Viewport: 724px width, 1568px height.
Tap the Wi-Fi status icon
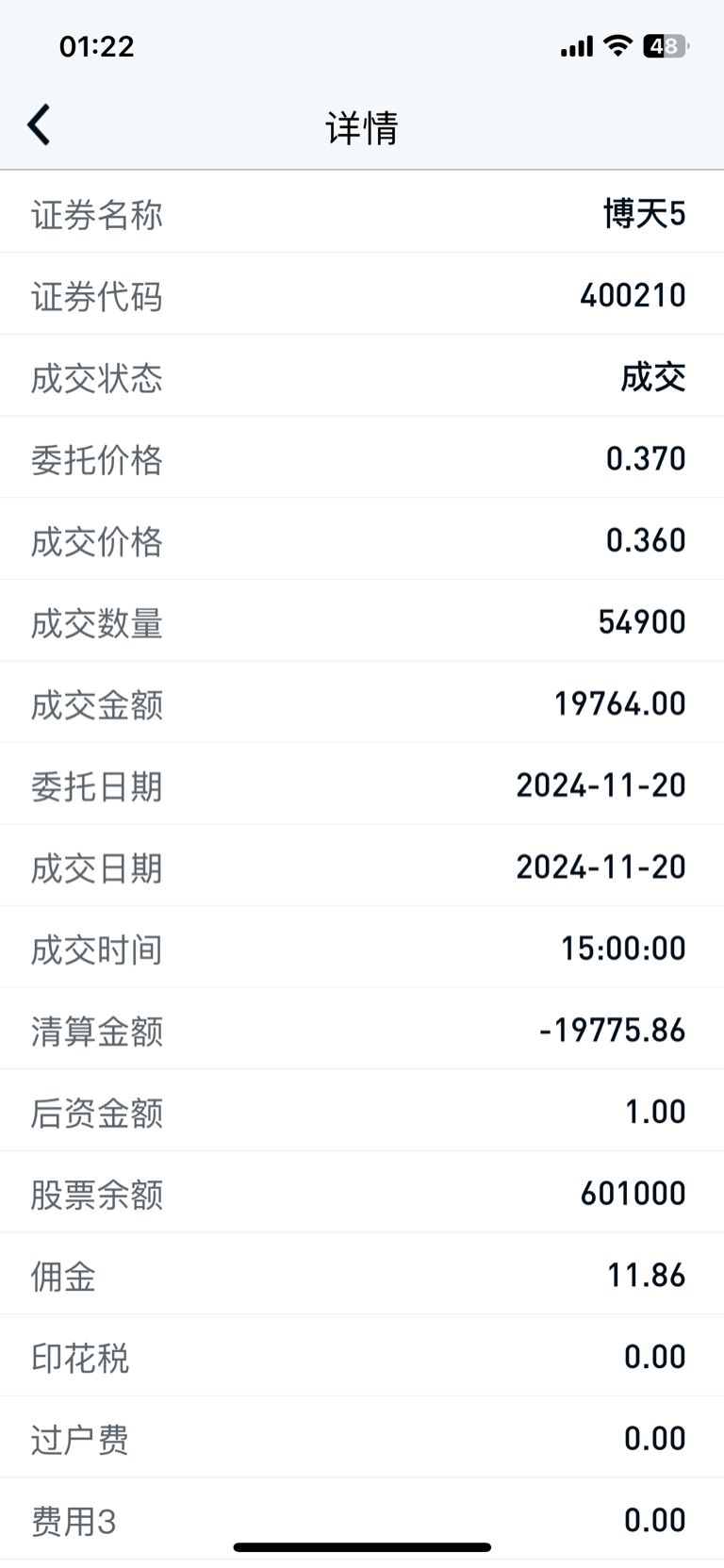pos(617,45)
